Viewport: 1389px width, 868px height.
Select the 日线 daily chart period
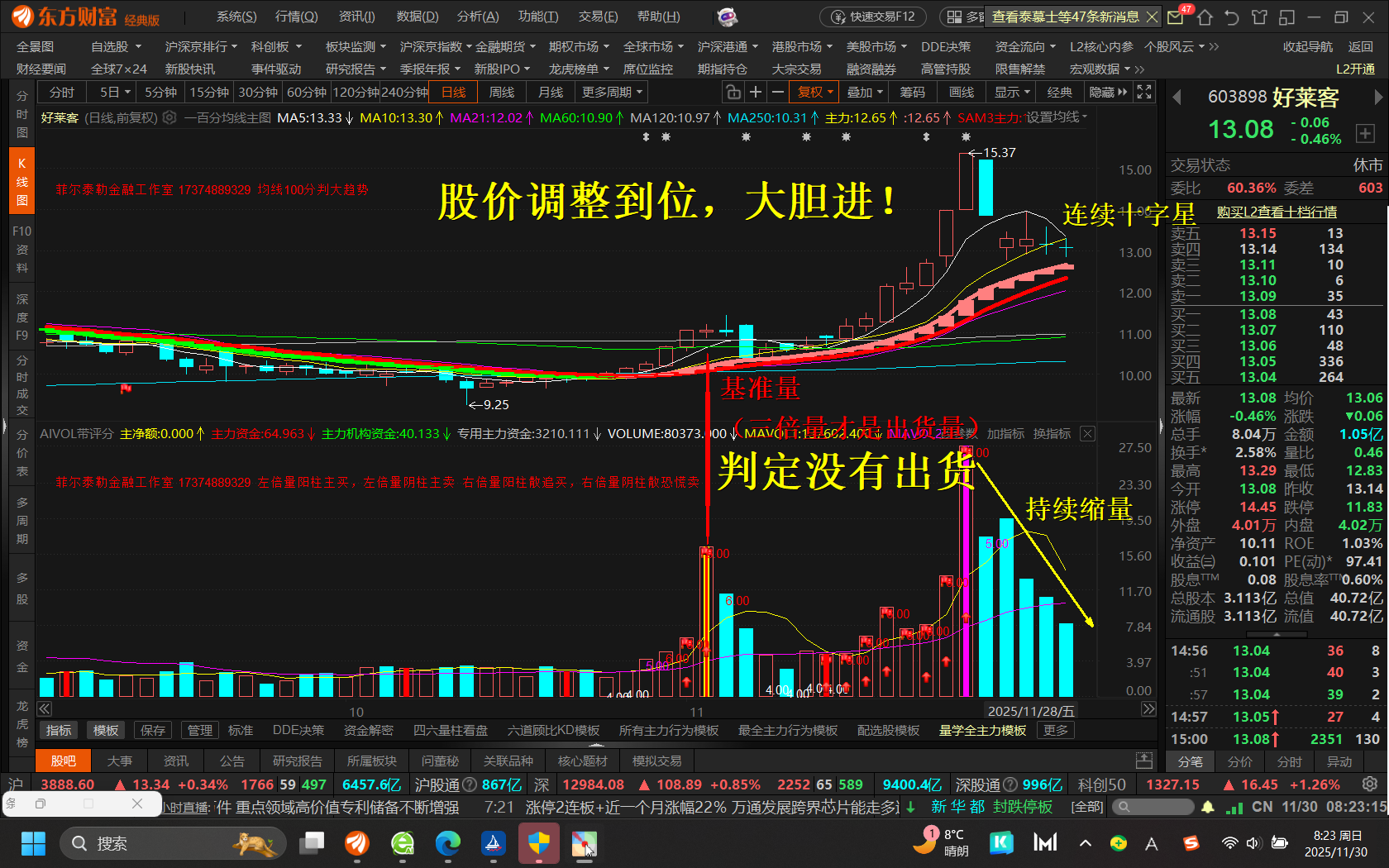tap(453, 93)
